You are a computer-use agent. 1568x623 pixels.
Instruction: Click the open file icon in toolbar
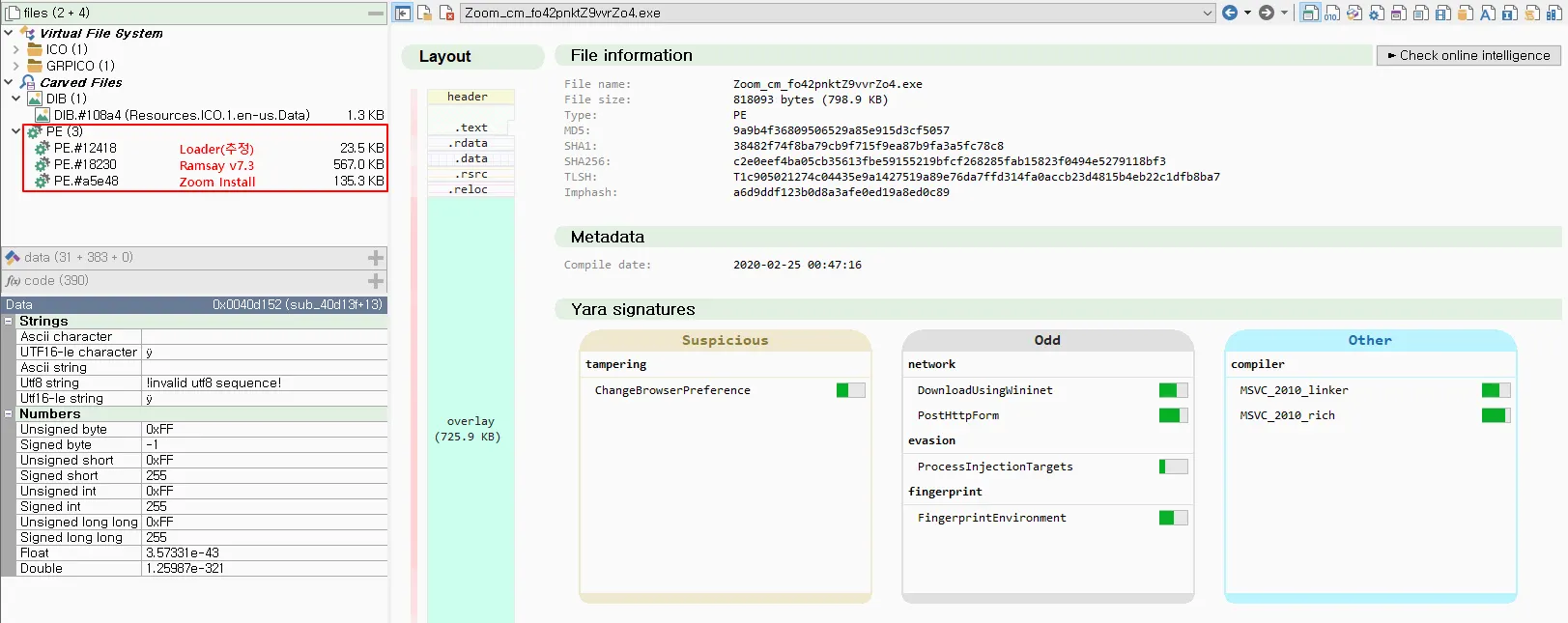coord(424,13)
